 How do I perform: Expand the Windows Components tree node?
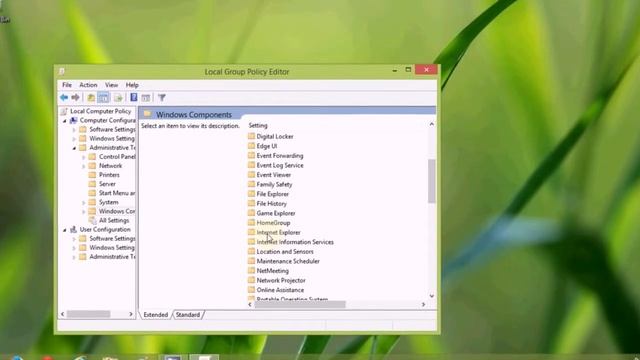pyautogui.click(x=84, y=211)
